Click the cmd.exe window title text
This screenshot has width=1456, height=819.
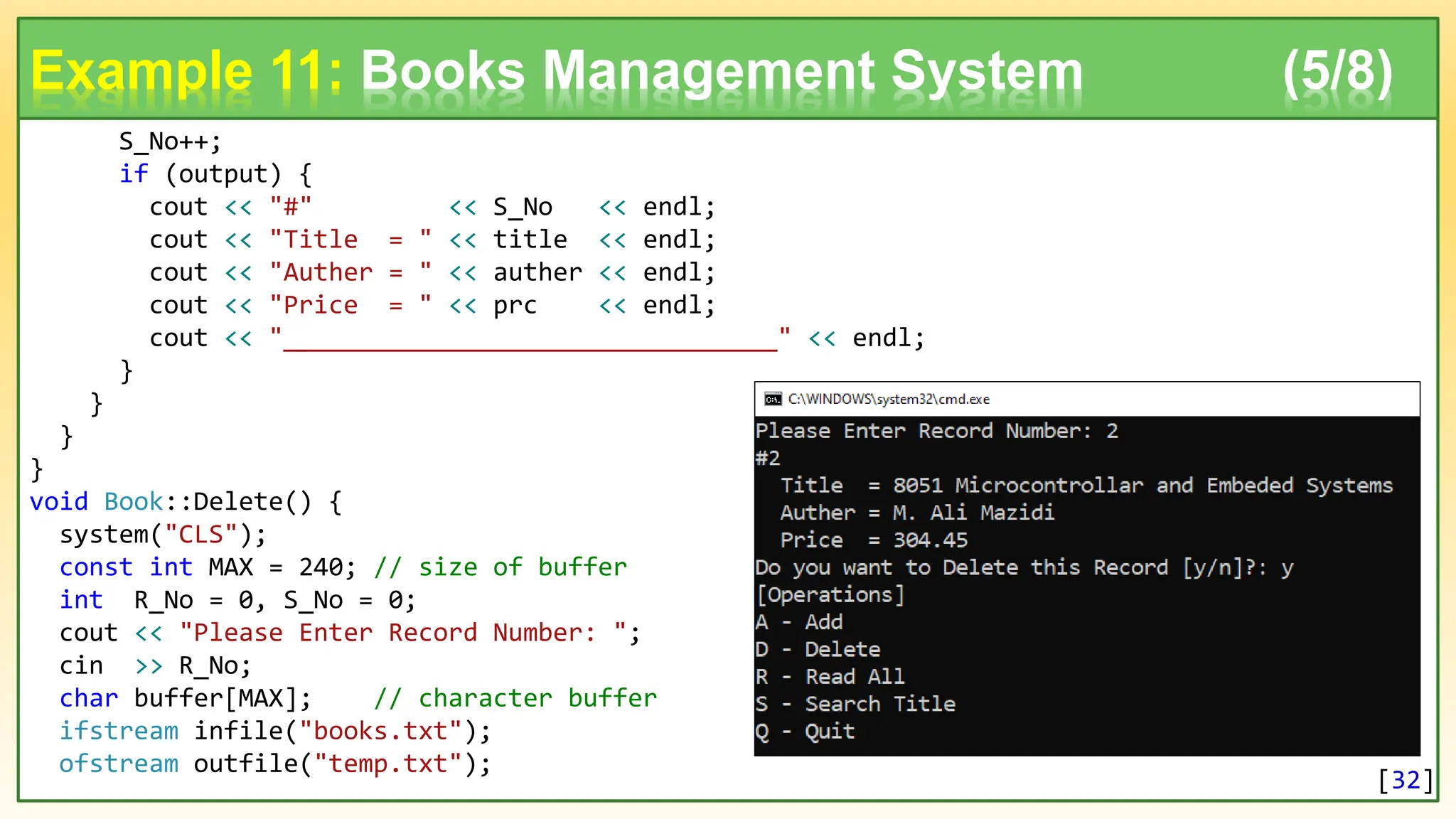[x=889, y=400]
